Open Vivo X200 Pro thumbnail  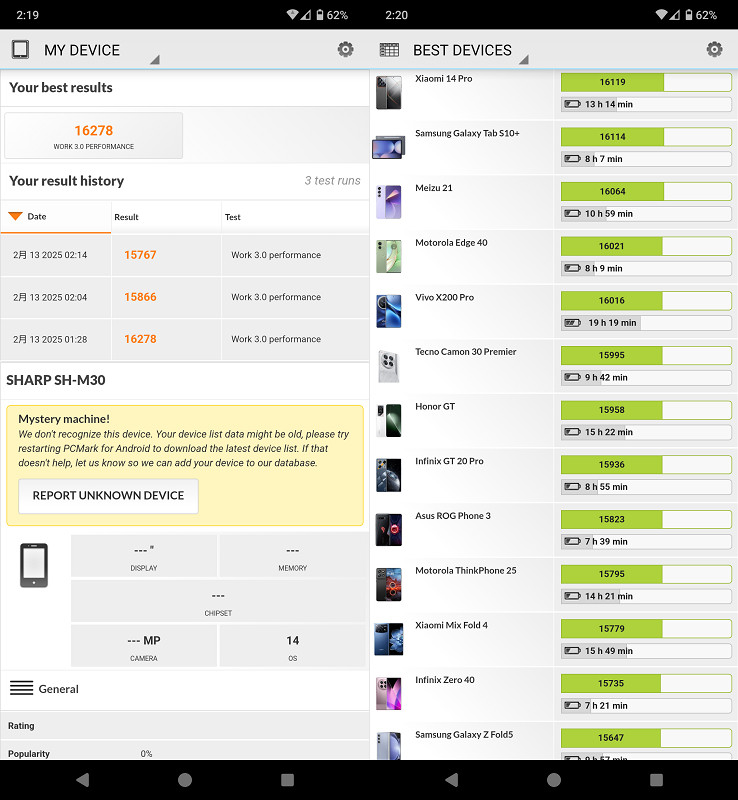click(389, 311)
